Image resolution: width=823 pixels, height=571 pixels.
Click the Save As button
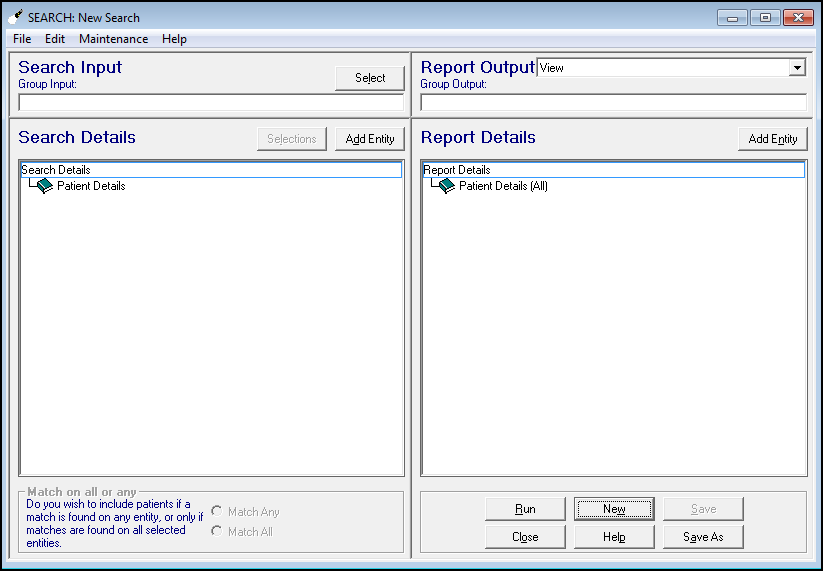pyautogui.click(x=703, y=537)
